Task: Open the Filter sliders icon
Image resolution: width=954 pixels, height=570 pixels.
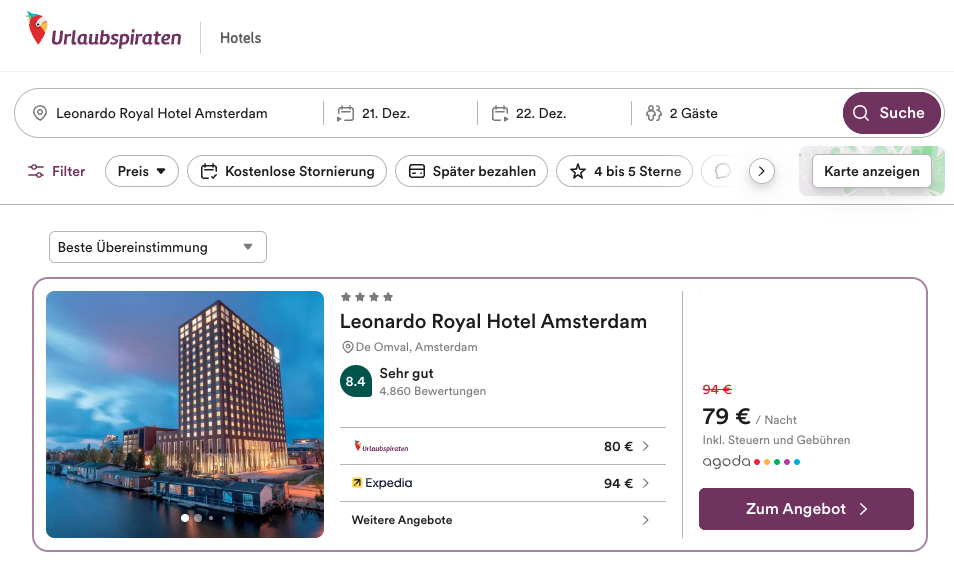Action: click(x=36, y=171)
